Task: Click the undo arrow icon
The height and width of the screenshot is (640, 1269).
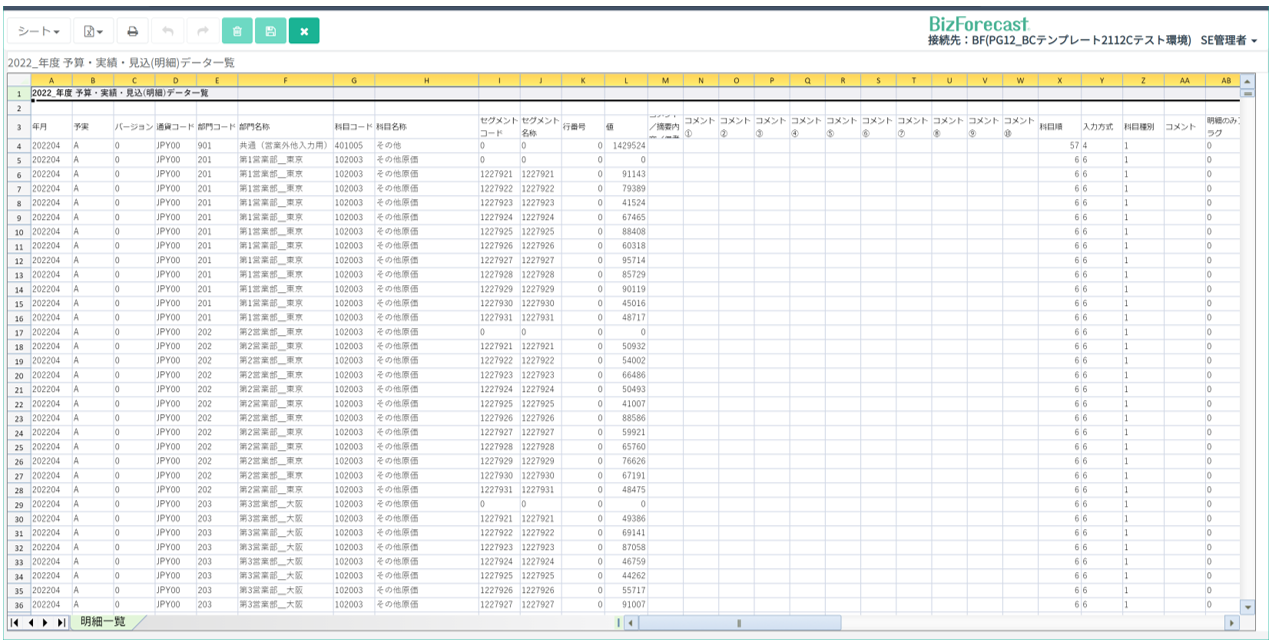Action: pyautogui.click(x=167, y=32)
